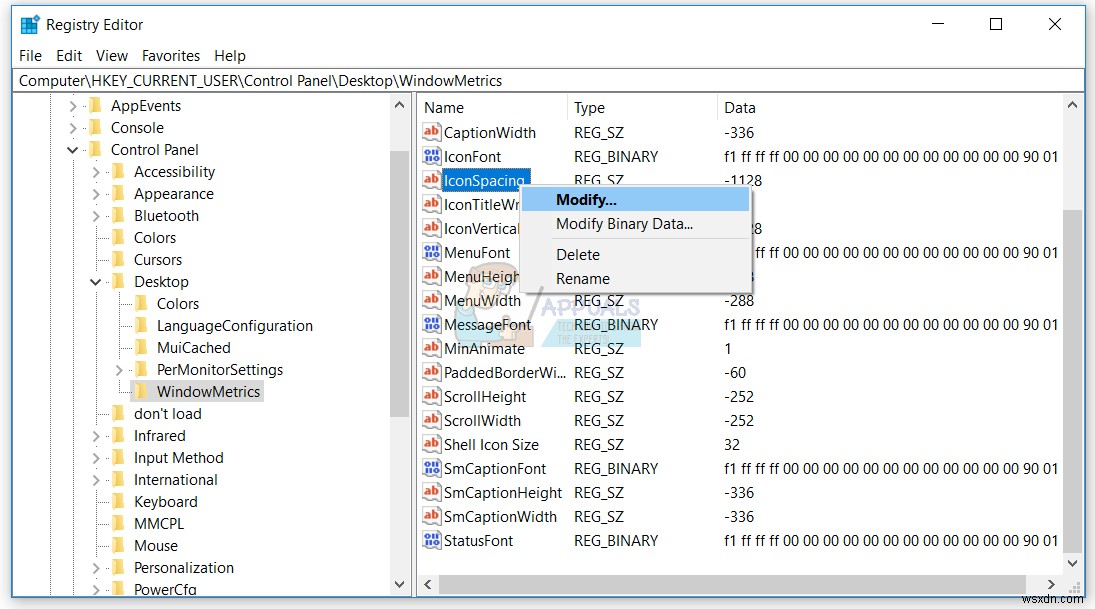1095x609 pixels.
Task: Click the binary icon next to StatusFont
Action: click(430, 540)
